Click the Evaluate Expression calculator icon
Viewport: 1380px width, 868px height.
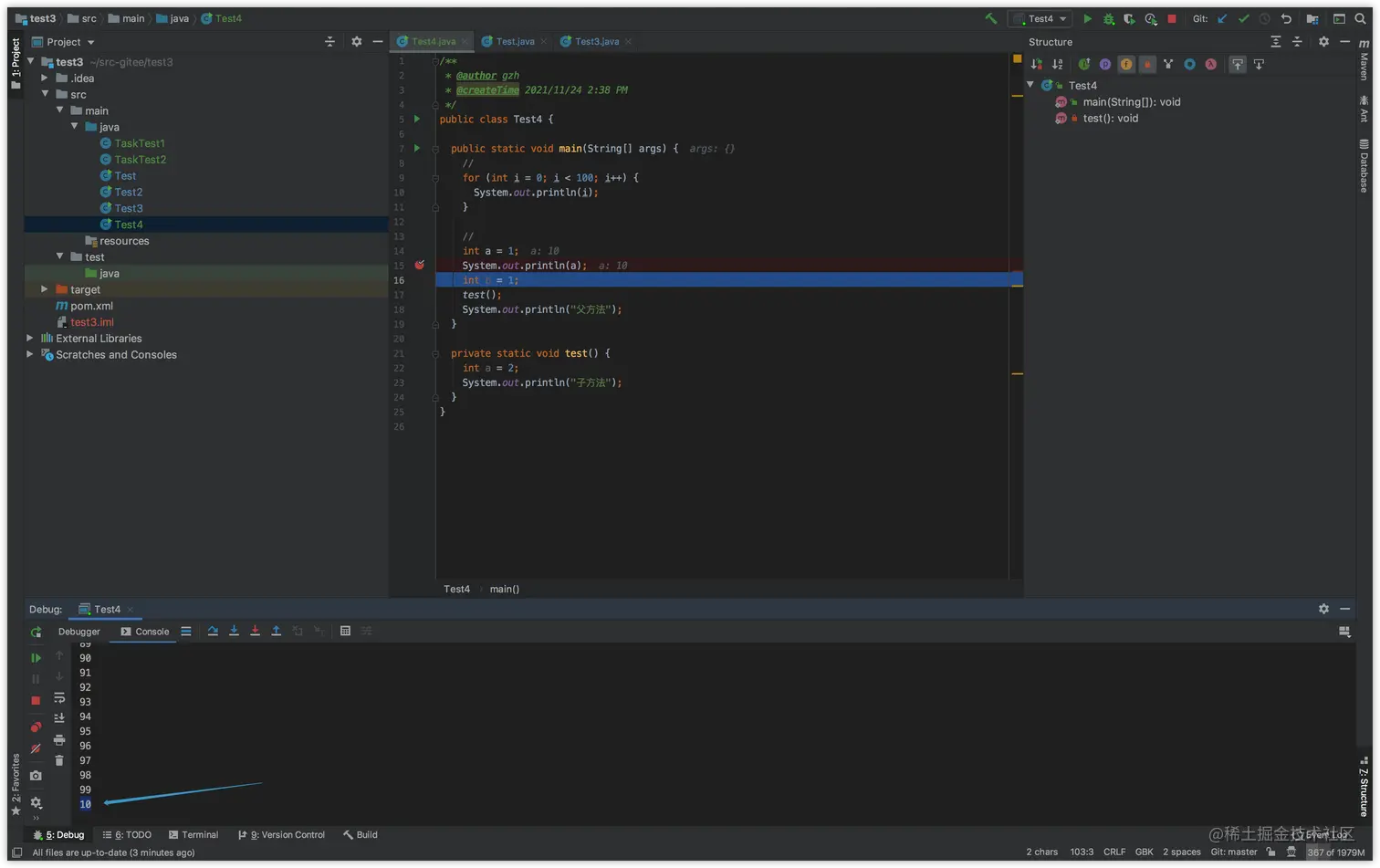(x=345, y=631)
